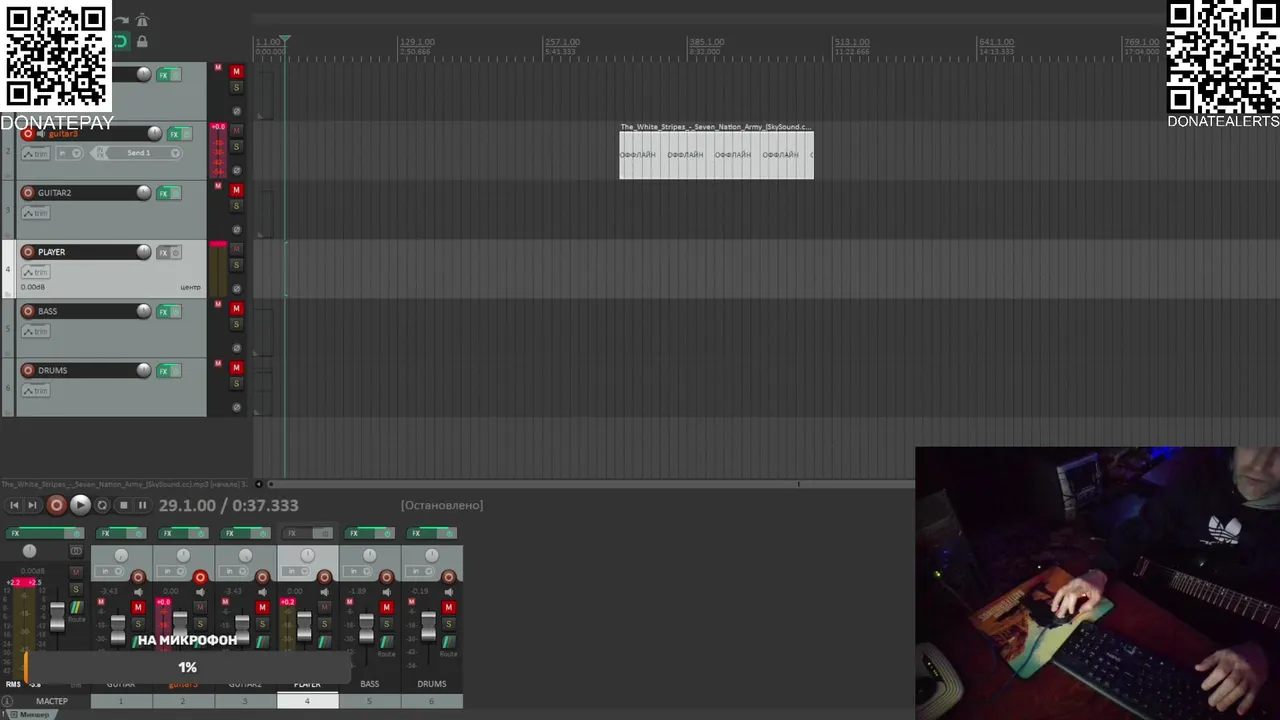Image resolution: width=1280 pixels, height=720 pixels.
Task: Go to project end in transport
Action: pos(32,505)
